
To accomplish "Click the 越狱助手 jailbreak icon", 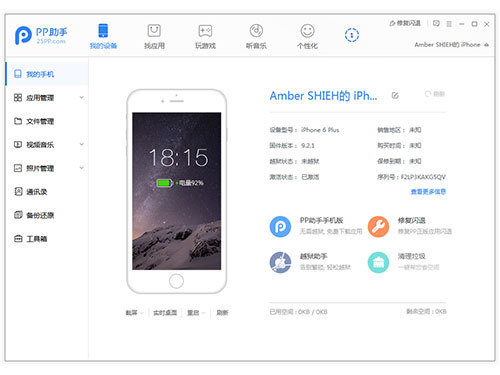I will point(280,262).
